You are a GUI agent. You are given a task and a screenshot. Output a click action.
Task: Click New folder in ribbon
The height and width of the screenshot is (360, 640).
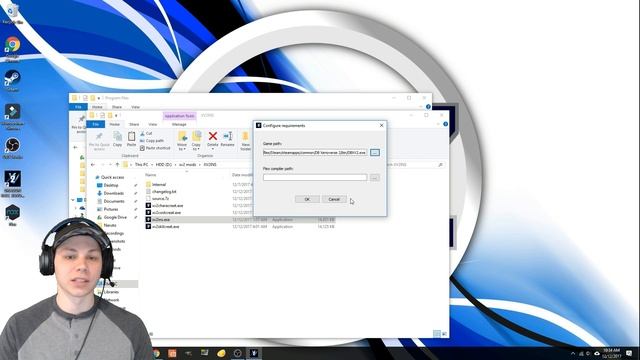pos(245,141)
